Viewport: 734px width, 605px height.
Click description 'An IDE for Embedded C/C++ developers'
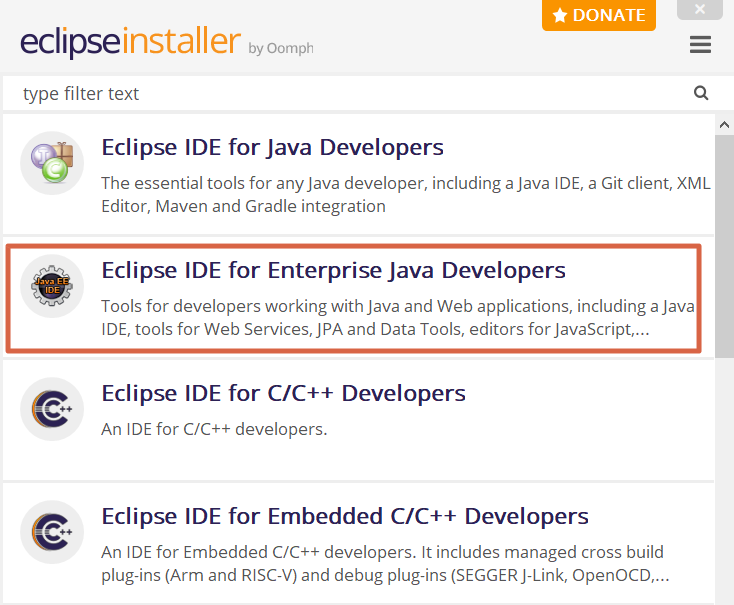pos(385,563)
